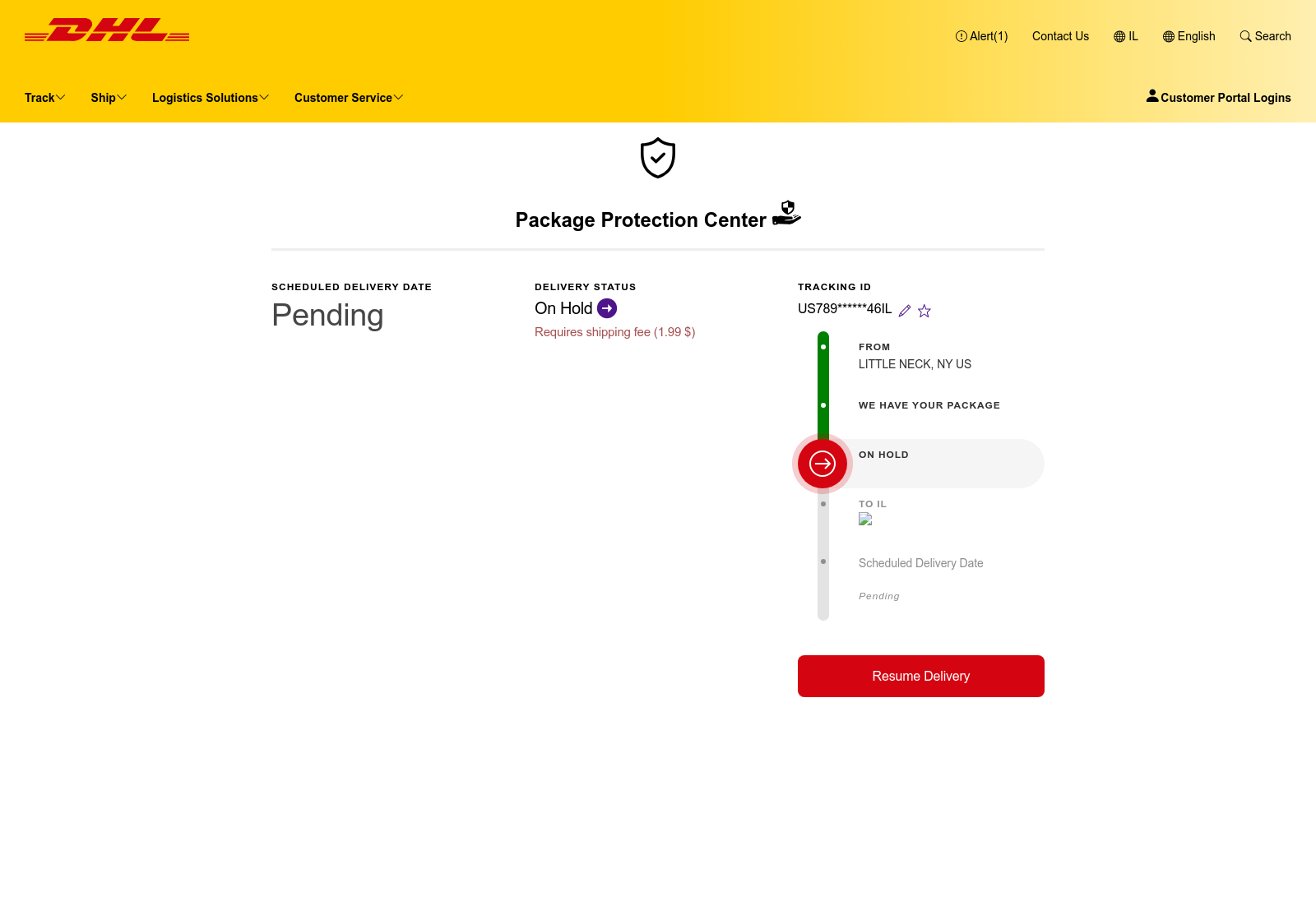Open the Customer Service menu
The width and height of the screenshot is (1316, 915).
[349, 98]
